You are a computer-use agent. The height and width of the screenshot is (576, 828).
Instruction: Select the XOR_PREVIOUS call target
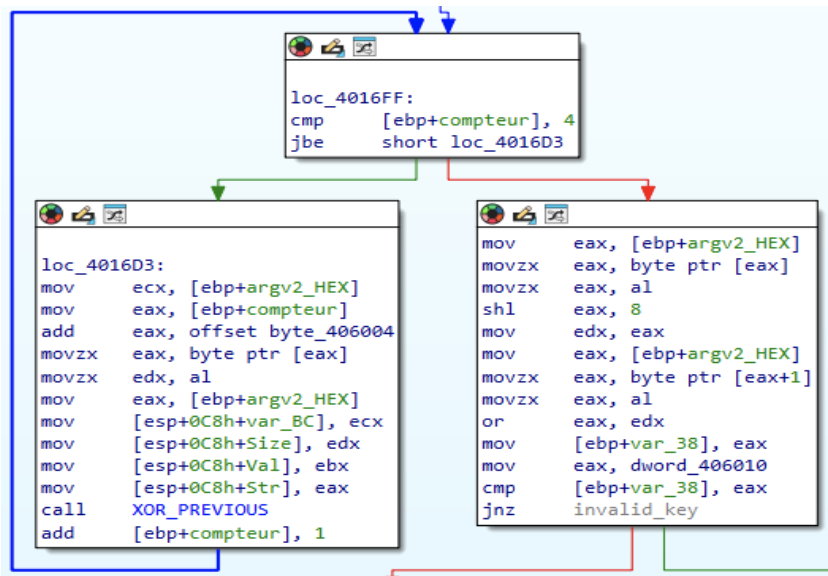click(200, 510)
